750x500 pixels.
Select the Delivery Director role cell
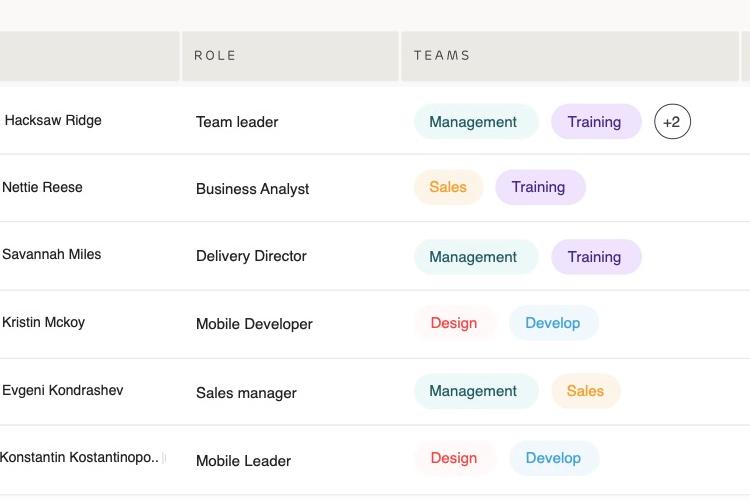coord(251,256)
